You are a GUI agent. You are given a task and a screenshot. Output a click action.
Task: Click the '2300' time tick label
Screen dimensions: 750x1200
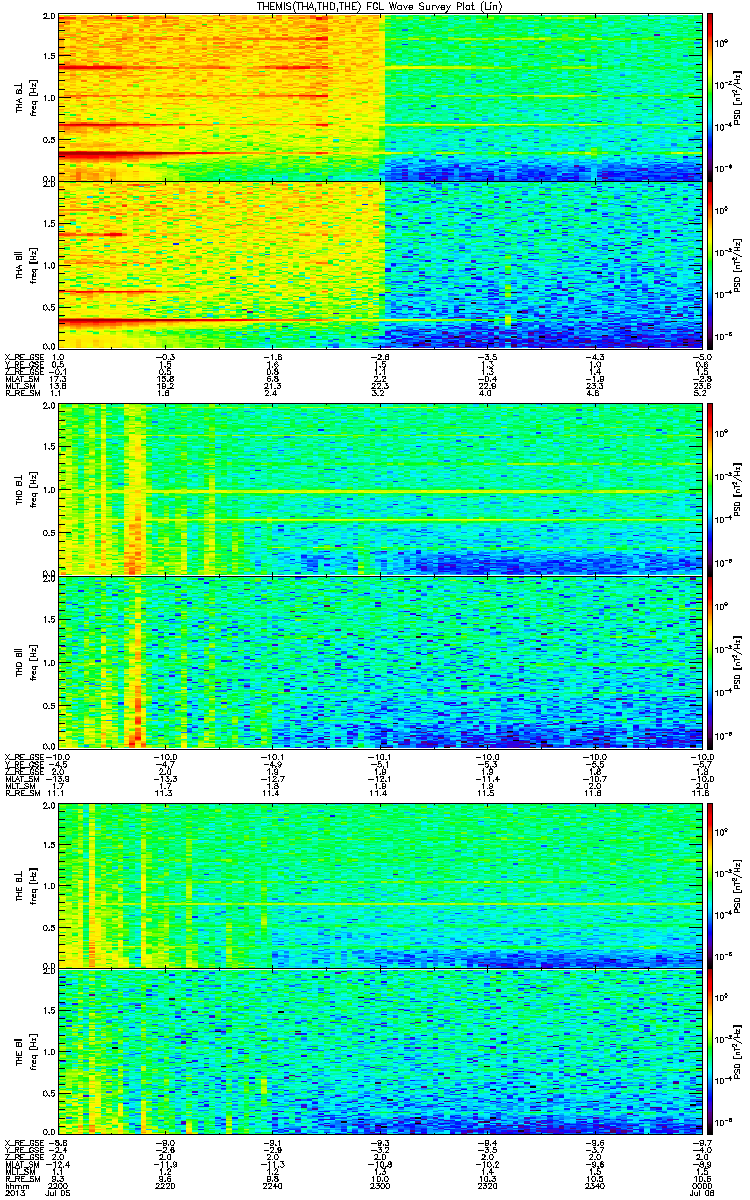(381, 1187)
